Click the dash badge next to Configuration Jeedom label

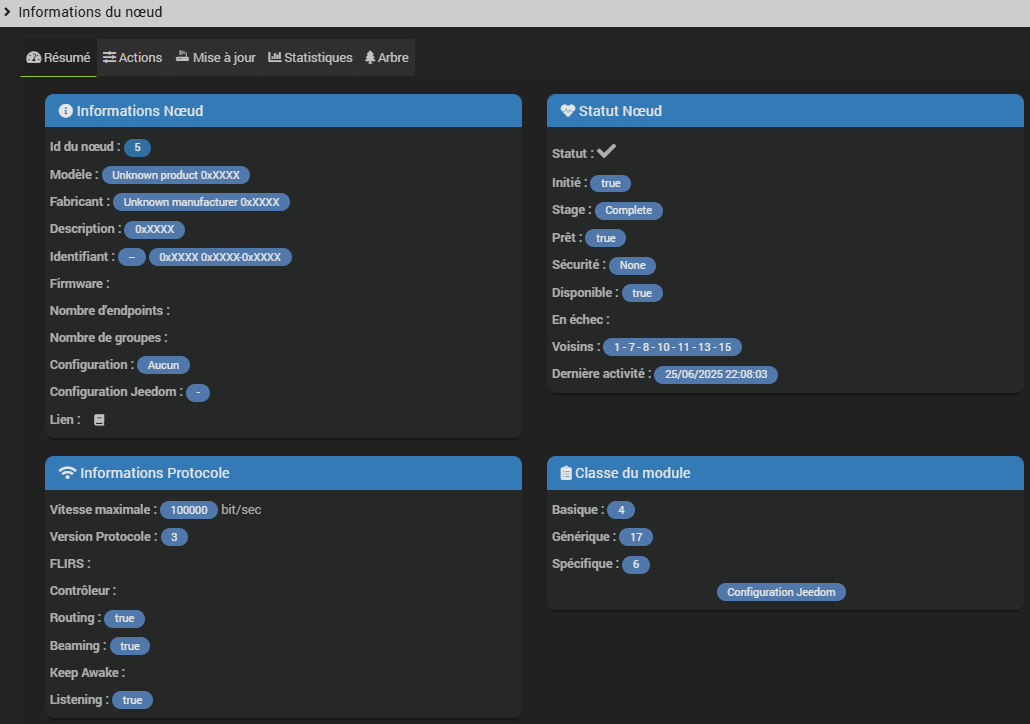[198, 392]
